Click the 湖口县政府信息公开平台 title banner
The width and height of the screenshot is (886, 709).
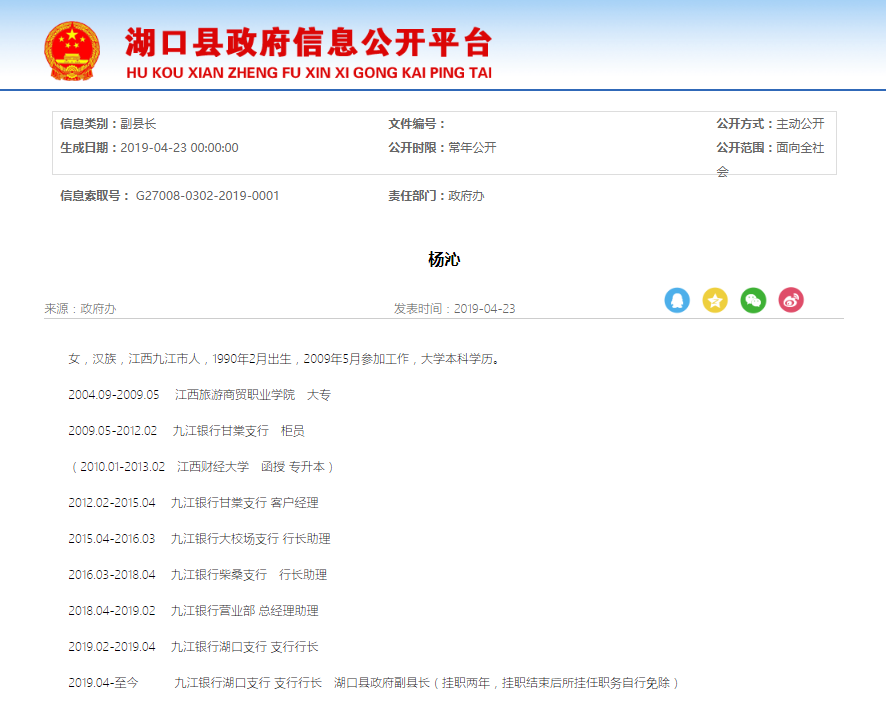(x=309, y=42)
